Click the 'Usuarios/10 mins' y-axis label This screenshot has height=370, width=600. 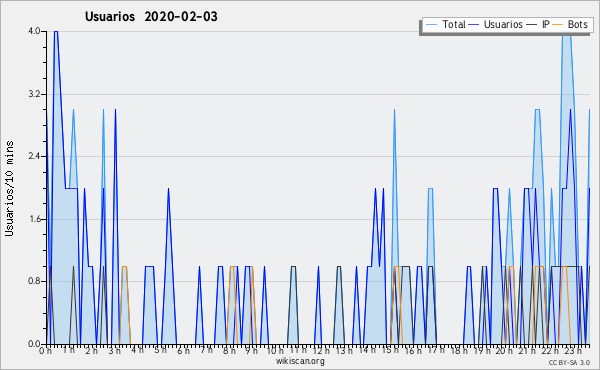[9, 188]
